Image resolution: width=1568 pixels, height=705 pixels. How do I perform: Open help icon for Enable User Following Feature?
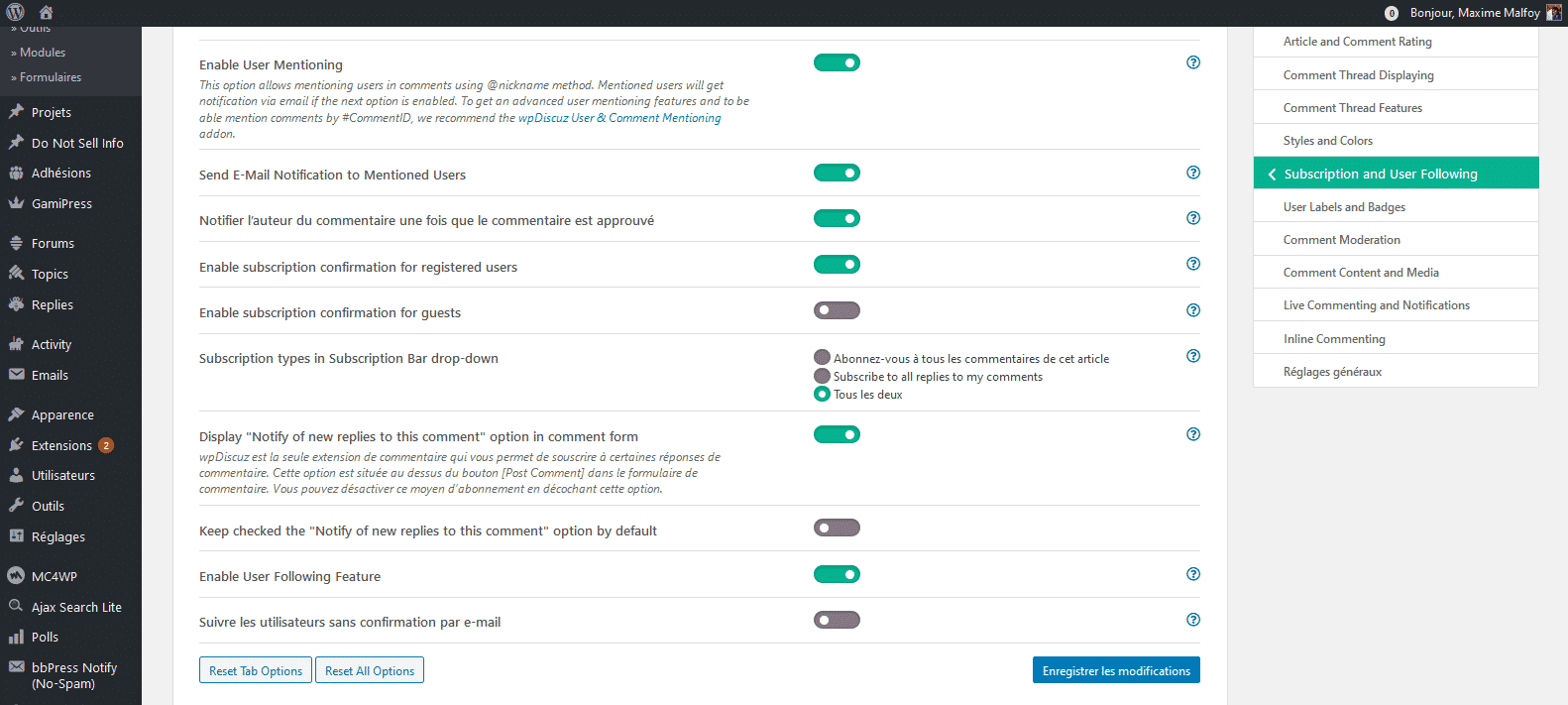pos(1193,574)
